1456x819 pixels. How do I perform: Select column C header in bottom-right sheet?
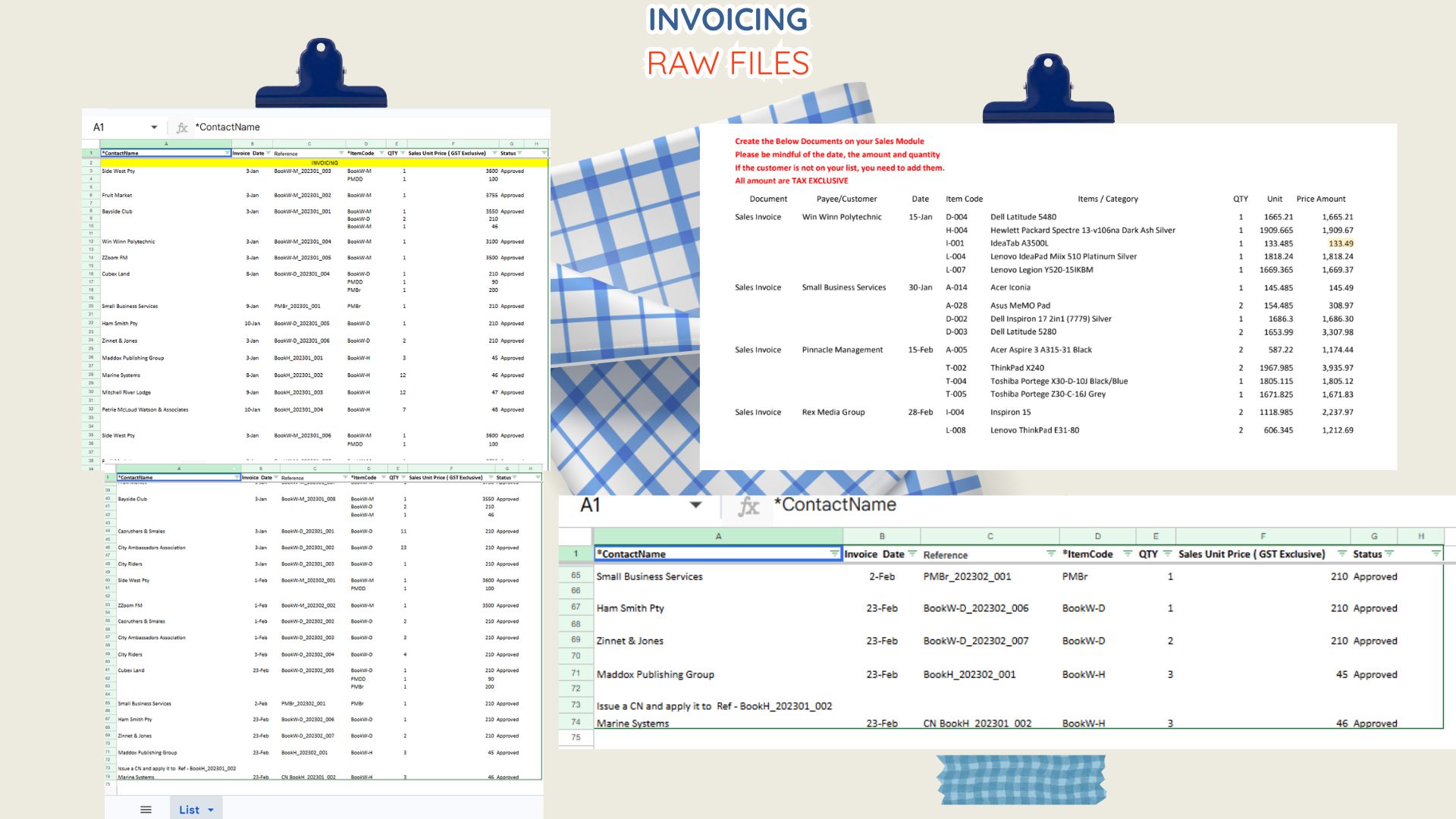pyautogui.click(x=990, y=536)
